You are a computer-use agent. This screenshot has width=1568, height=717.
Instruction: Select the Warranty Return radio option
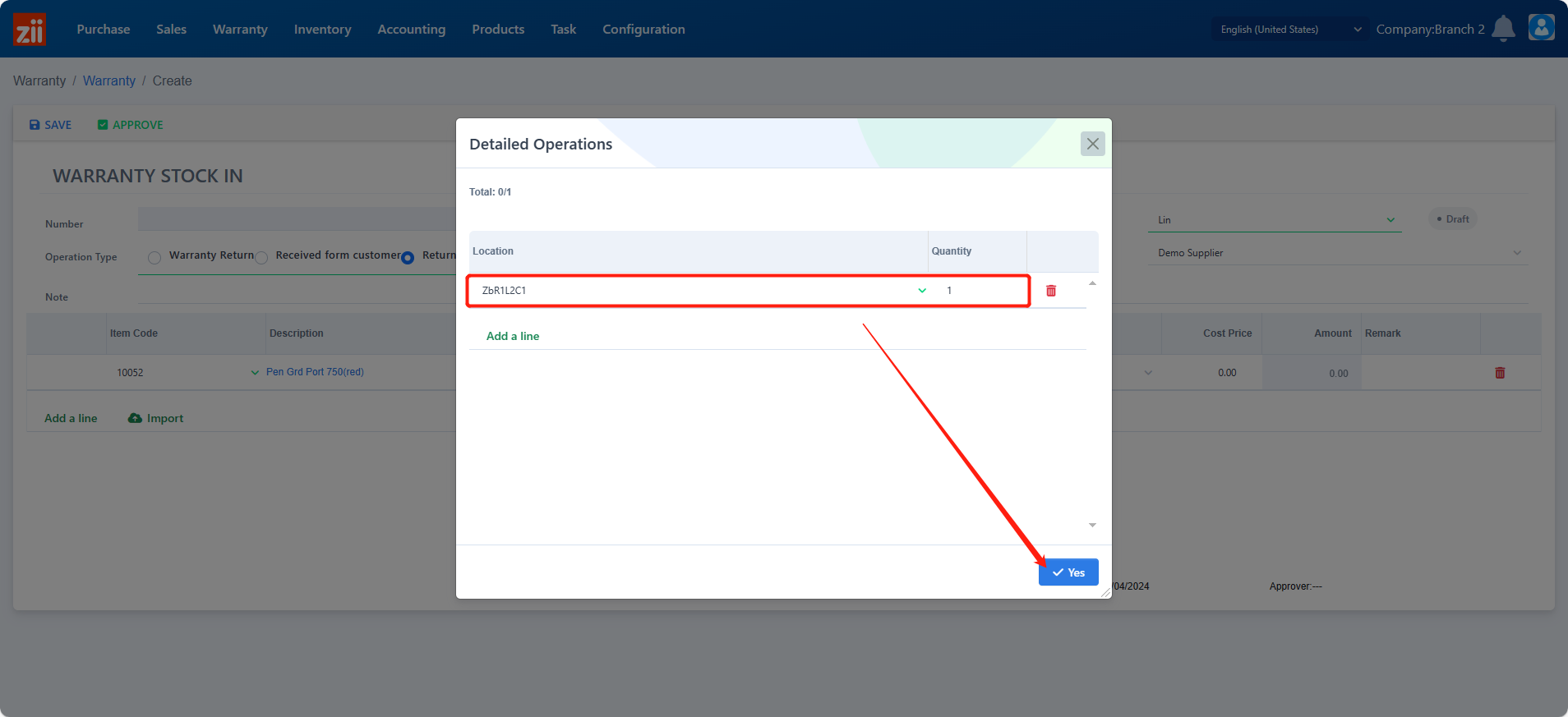point(154,257)
